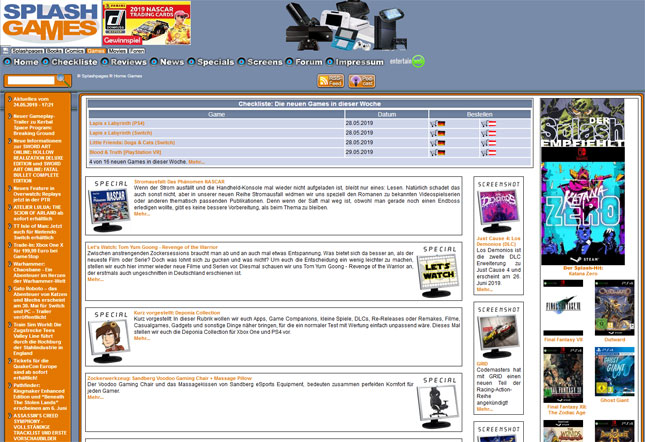Switch to the Movies tab

pos(117,51)
